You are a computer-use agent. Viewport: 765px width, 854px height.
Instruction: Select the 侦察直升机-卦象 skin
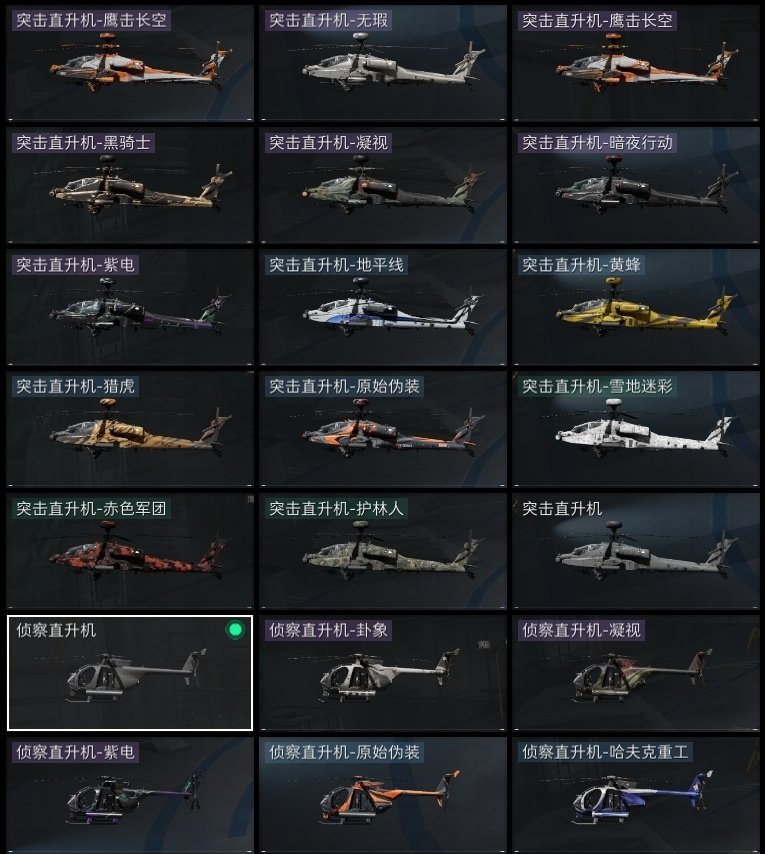(x=383, y=673)
